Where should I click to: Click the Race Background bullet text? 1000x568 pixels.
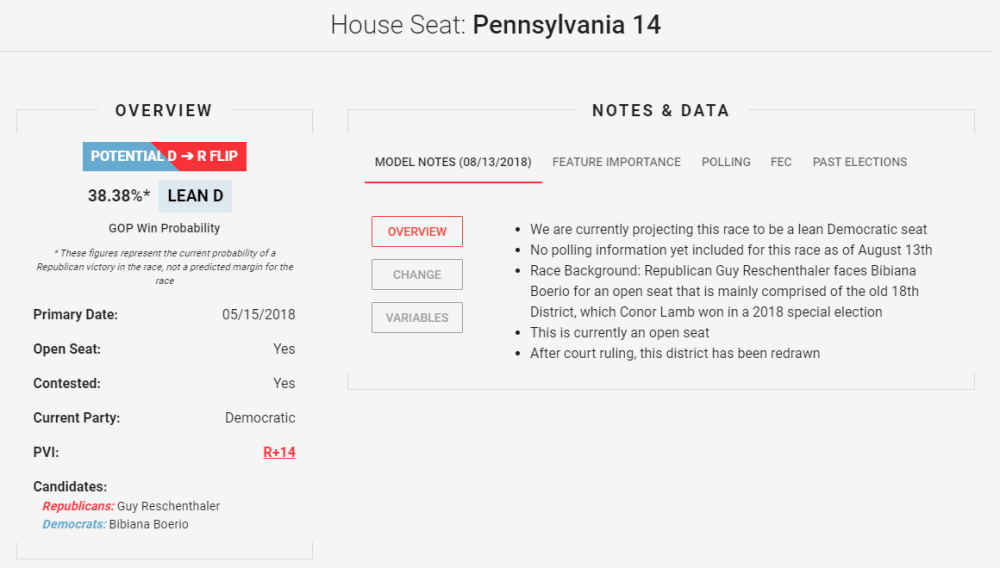pos(722,291)
